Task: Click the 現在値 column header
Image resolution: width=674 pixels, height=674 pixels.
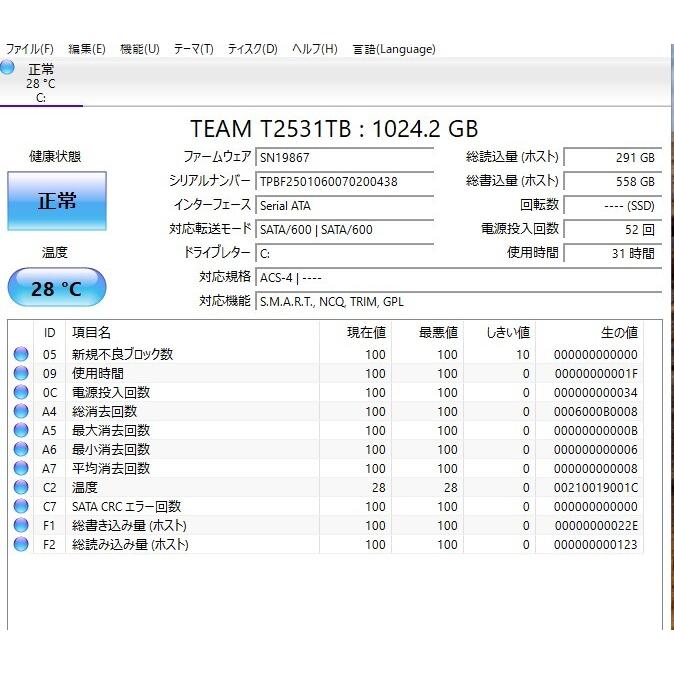Action: point(355,333)
